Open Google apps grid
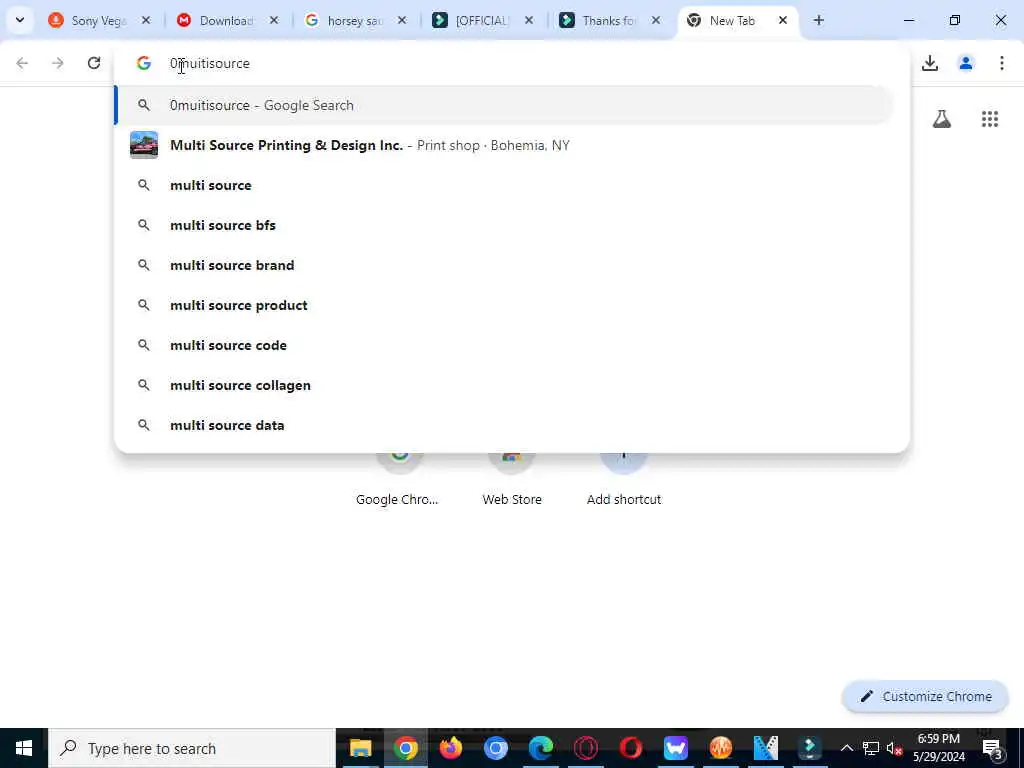This screenshot has width=1024, height=768. (990, 119)
